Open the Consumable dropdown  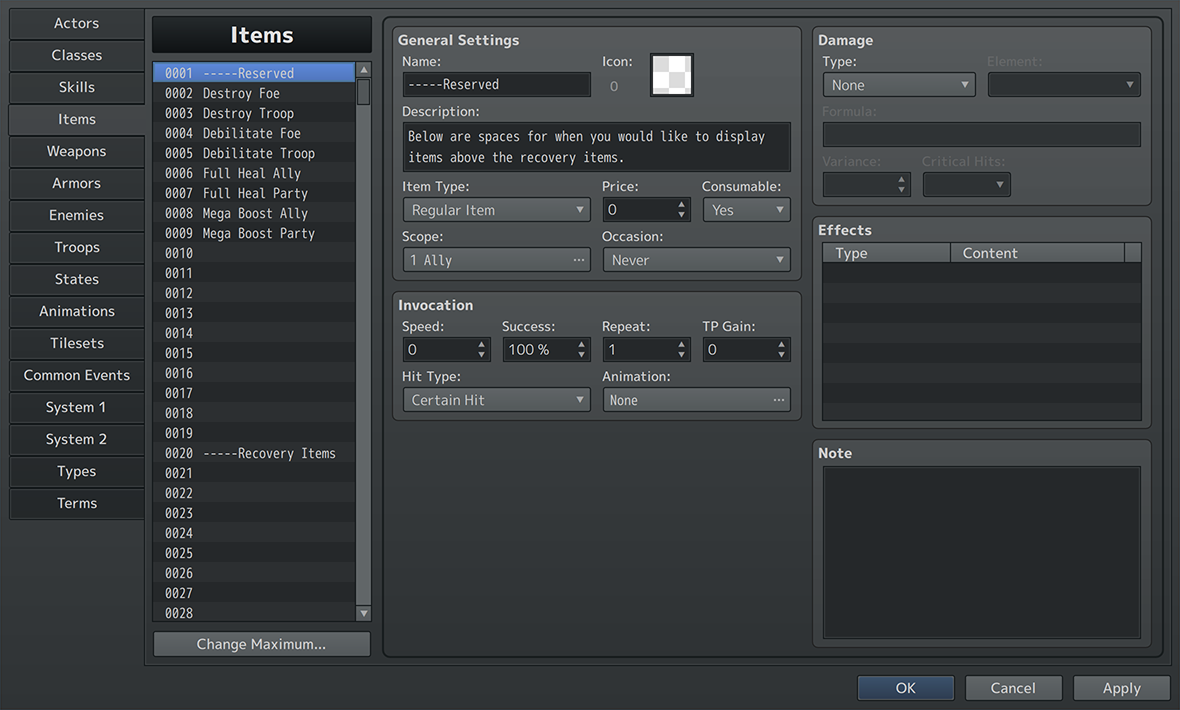point(746,210)
